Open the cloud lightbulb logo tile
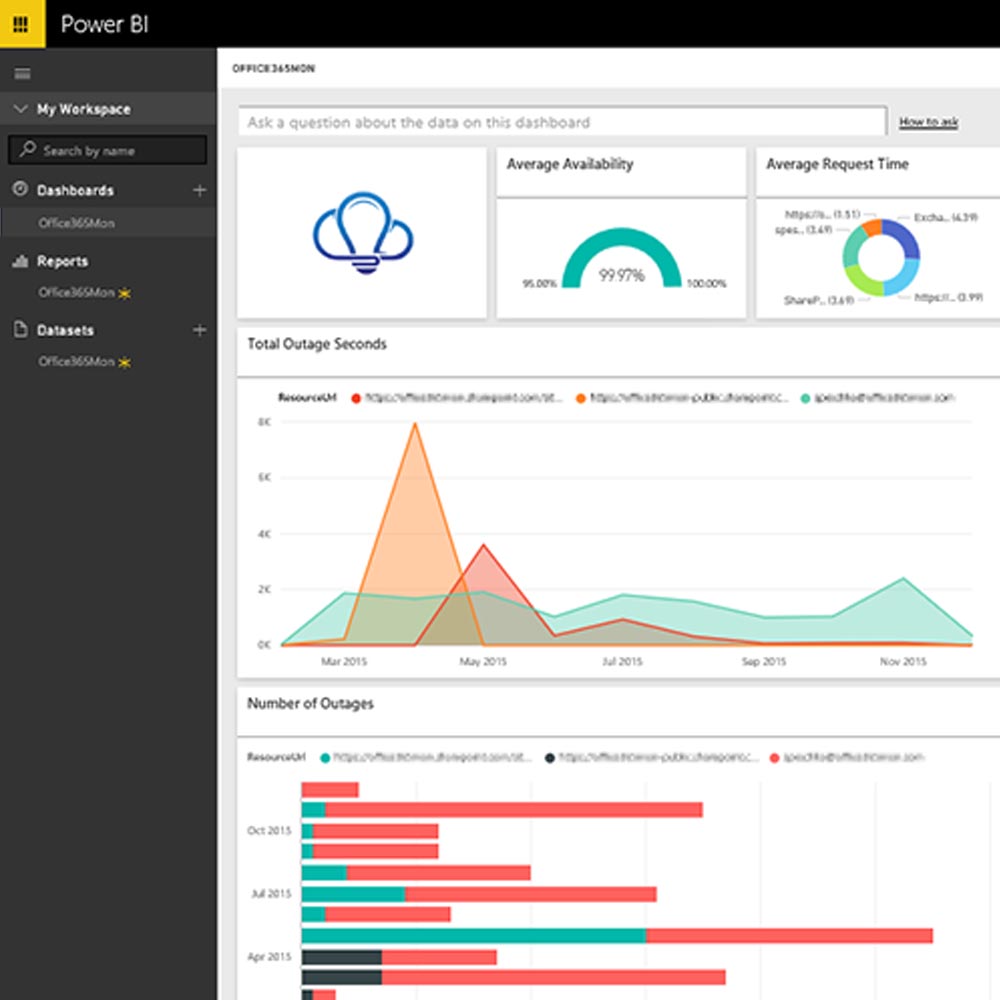Screen dimensions: 1000x1000 tap(362, 233)
